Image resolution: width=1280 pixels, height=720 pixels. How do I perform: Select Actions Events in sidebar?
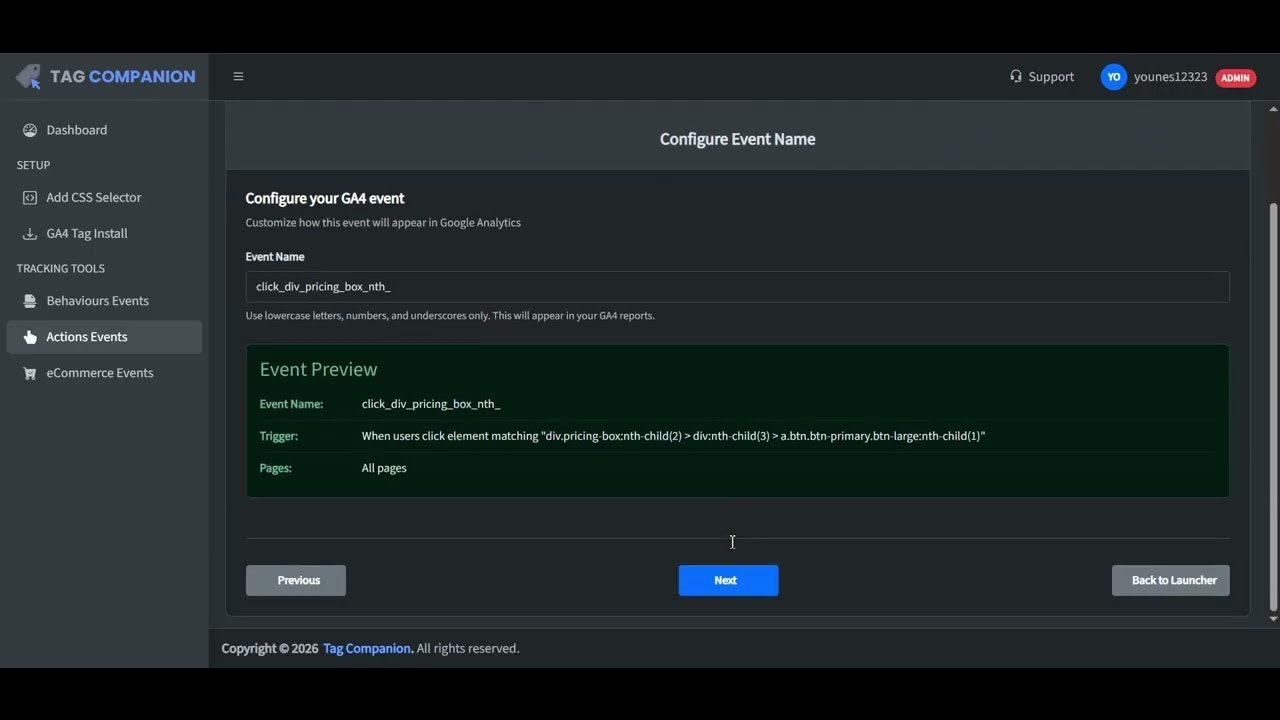click(x=104, y=337)
